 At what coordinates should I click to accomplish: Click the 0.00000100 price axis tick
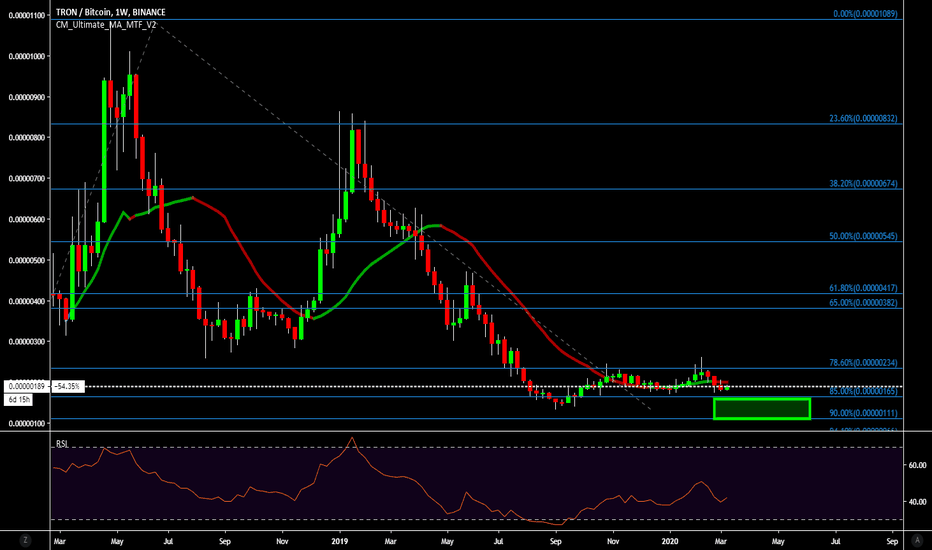[x=26, y=423]
